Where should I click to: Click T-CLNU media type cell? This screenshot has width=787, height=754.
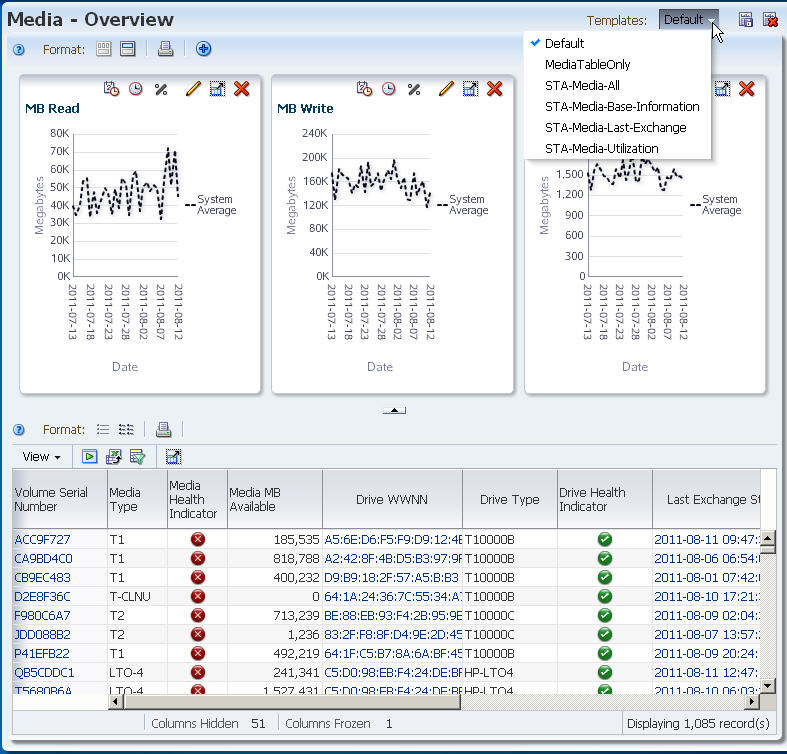pos(130,597)
